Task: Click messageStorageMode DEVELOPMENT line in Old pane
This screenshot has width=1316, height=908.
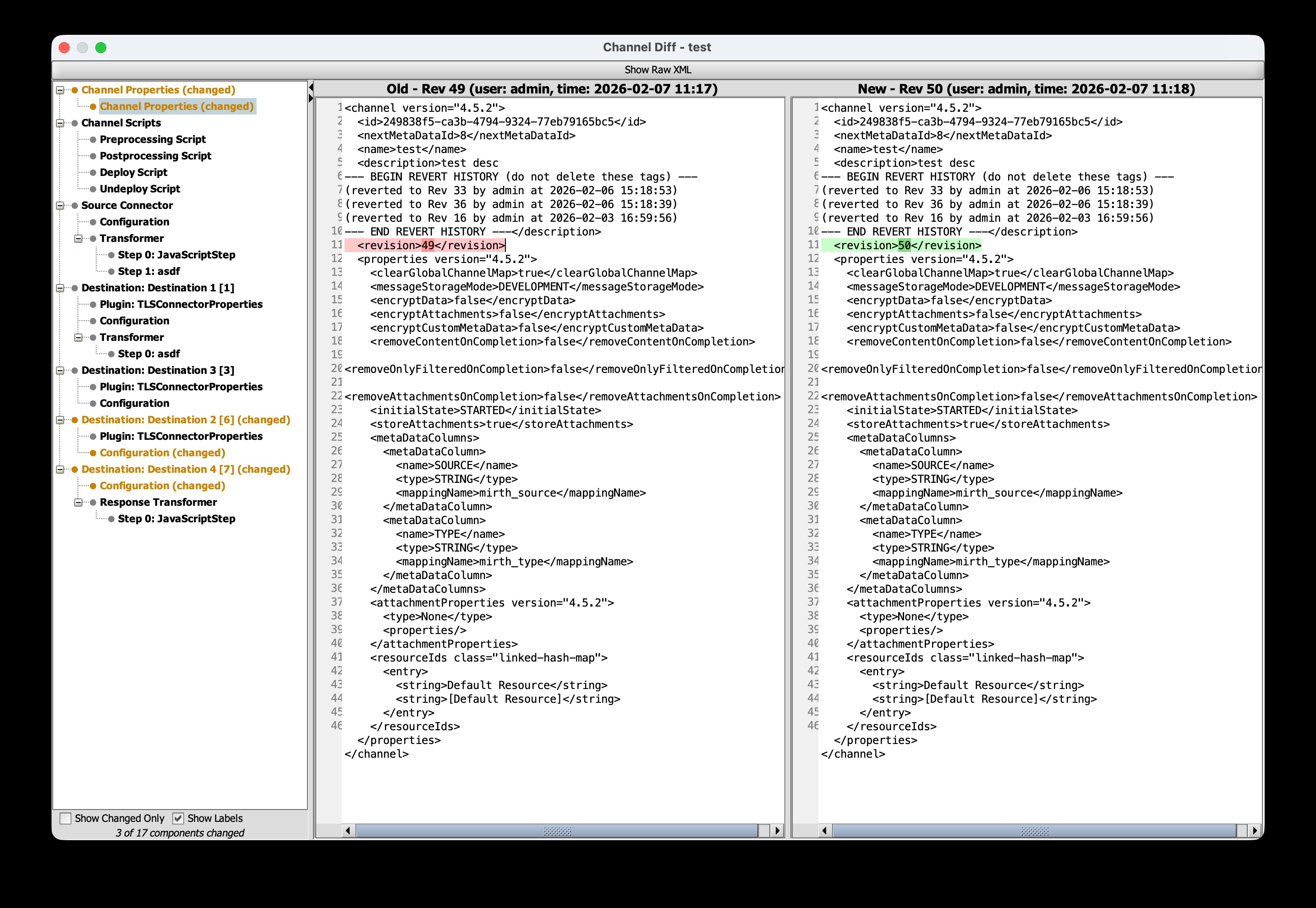Action: click(537, 287)
